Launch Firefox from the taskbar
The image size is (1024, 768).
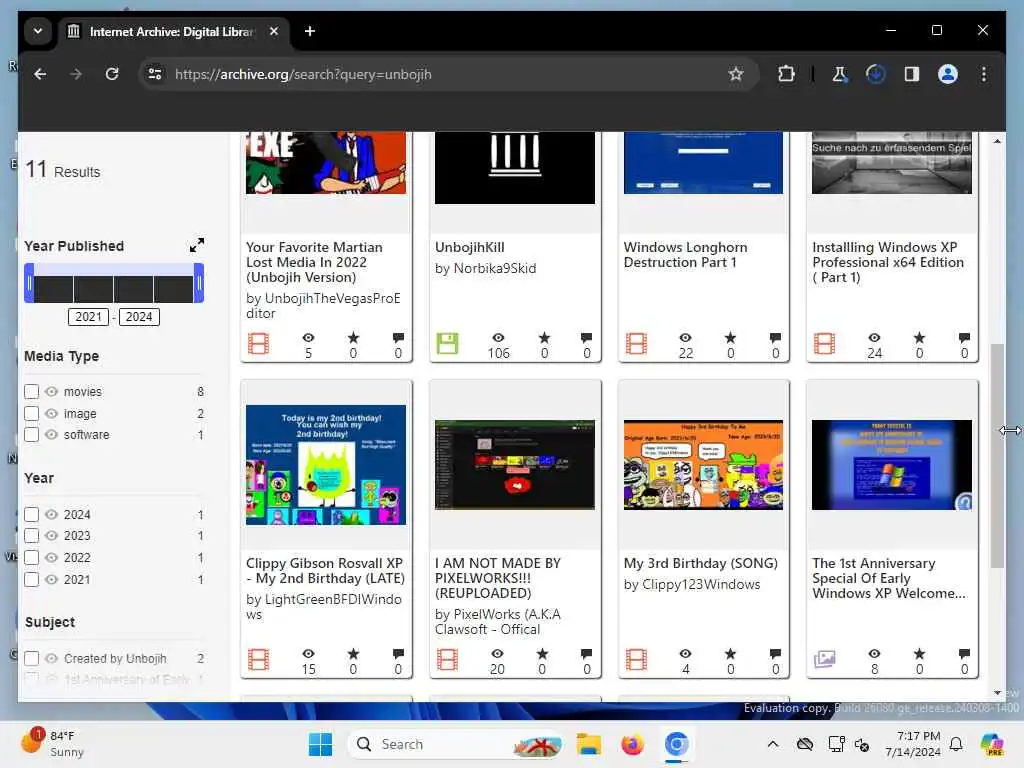[x=632, y=744]
